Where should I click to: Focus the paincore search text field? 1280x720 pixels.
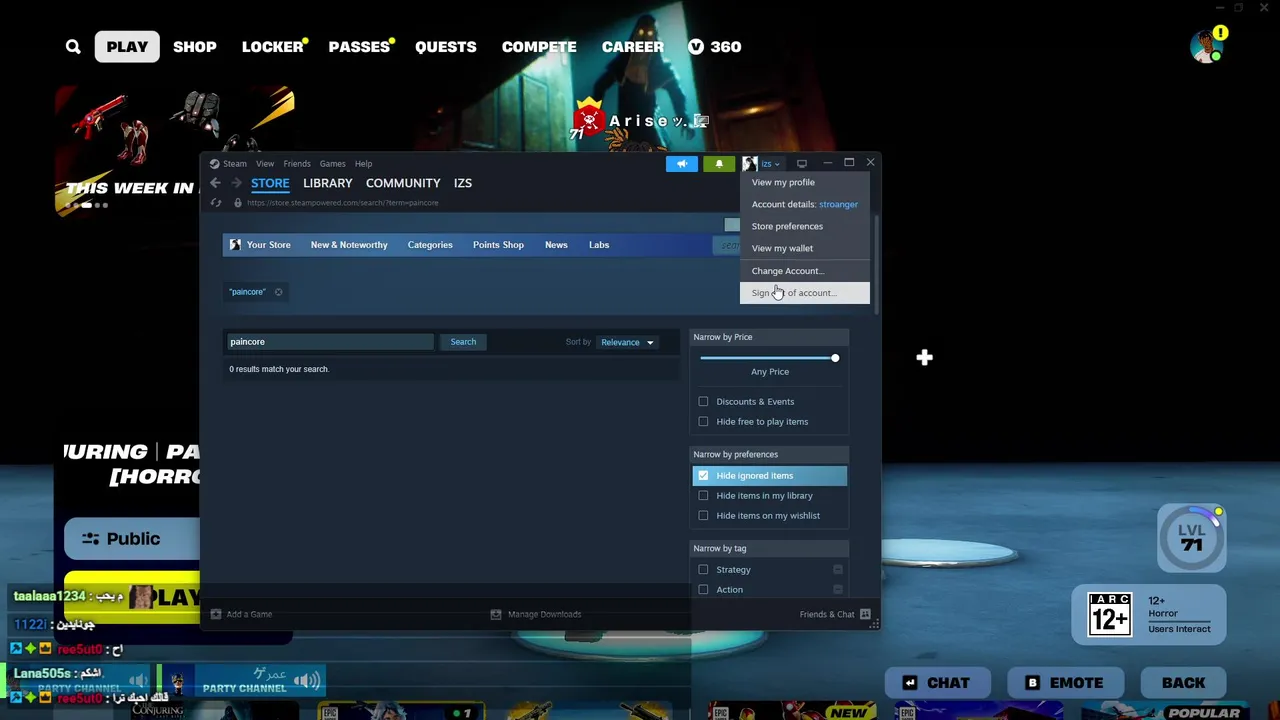click(331, 342)
